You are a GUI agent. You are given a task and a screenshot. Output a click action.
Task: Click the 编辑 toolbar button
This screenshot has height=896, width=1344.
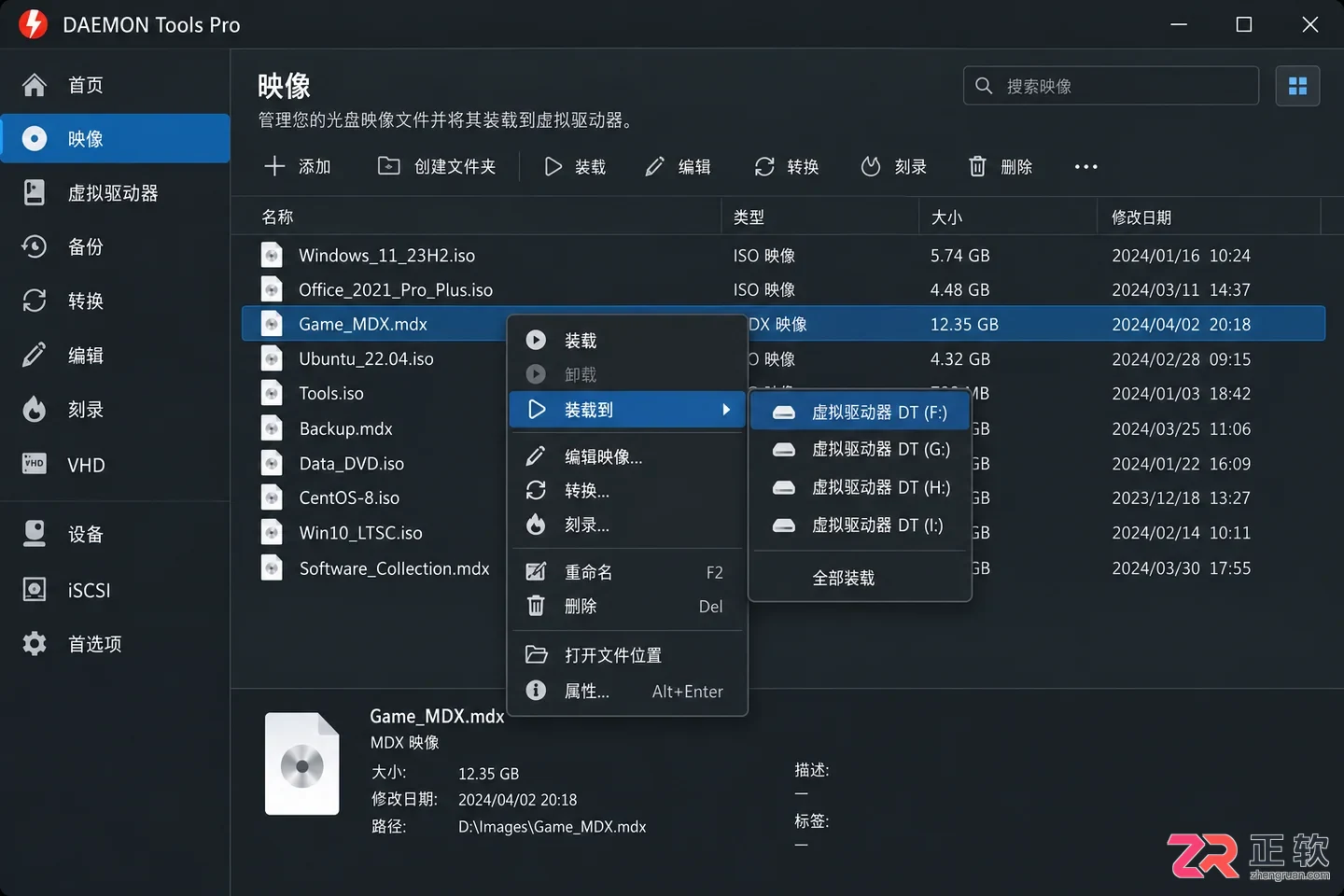(x=679, y=167)
